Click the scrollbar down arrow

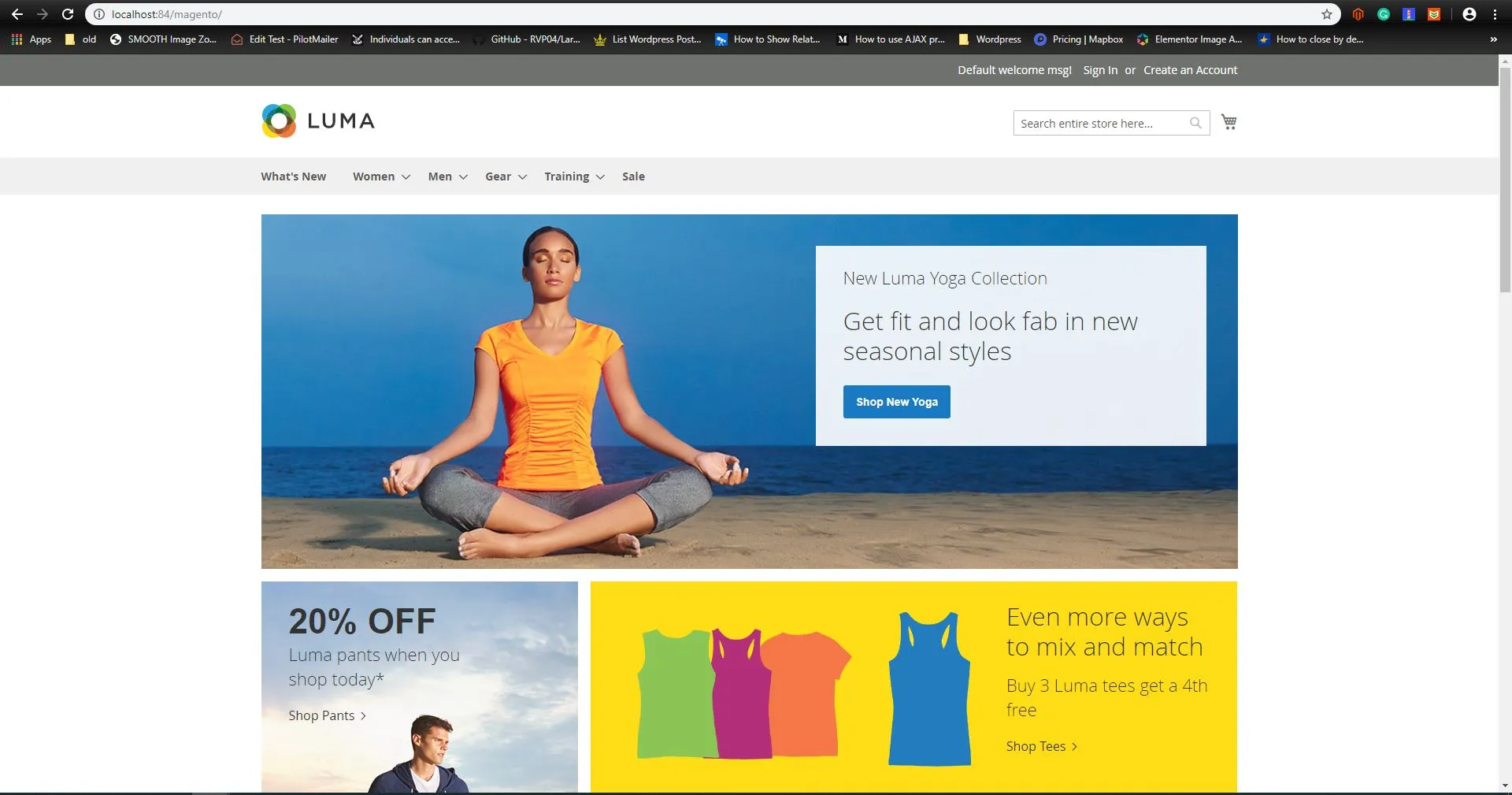(x=1505, y=786)
